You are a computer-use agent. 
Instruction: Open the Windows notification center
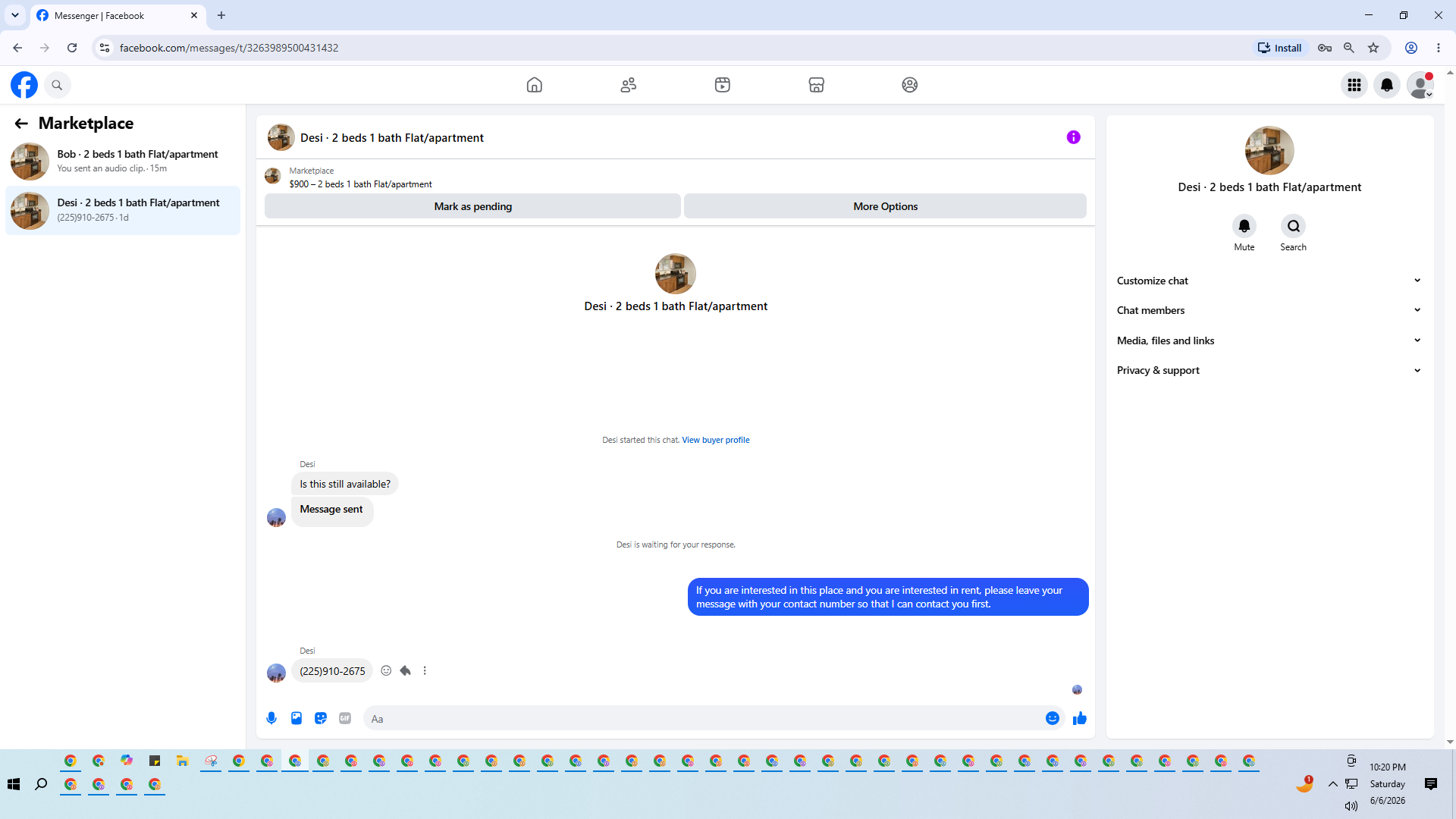pos(1431,784)
